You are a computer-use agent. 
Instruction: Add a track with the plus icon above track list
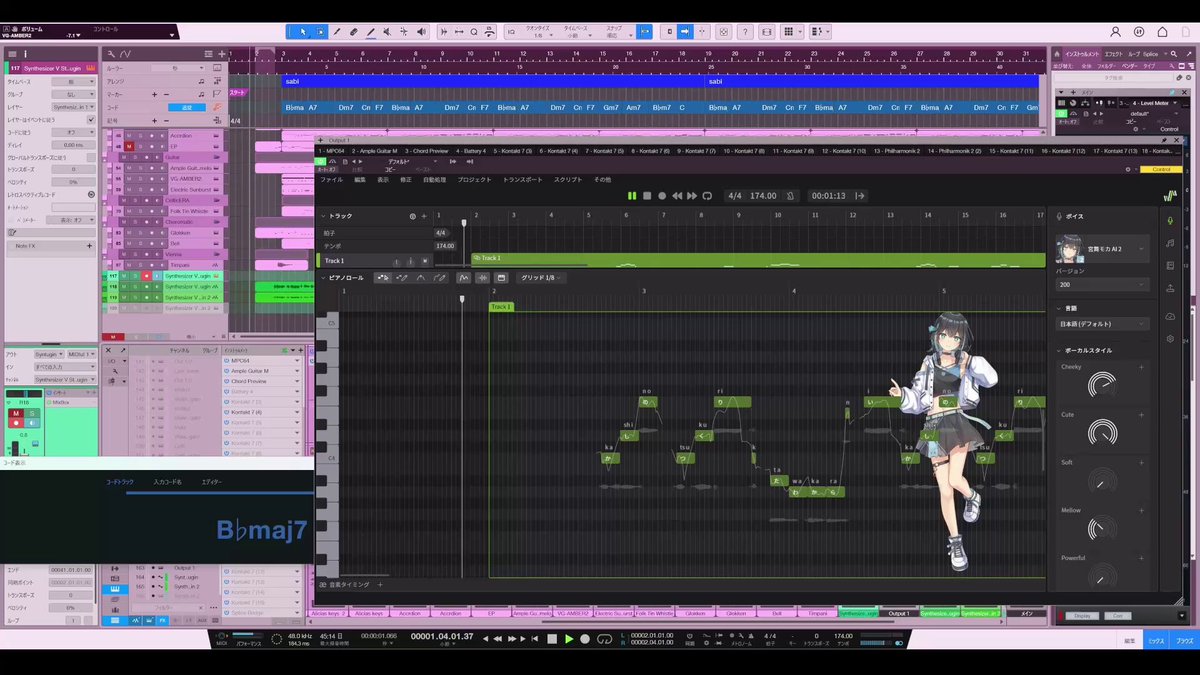coord(221,54)
